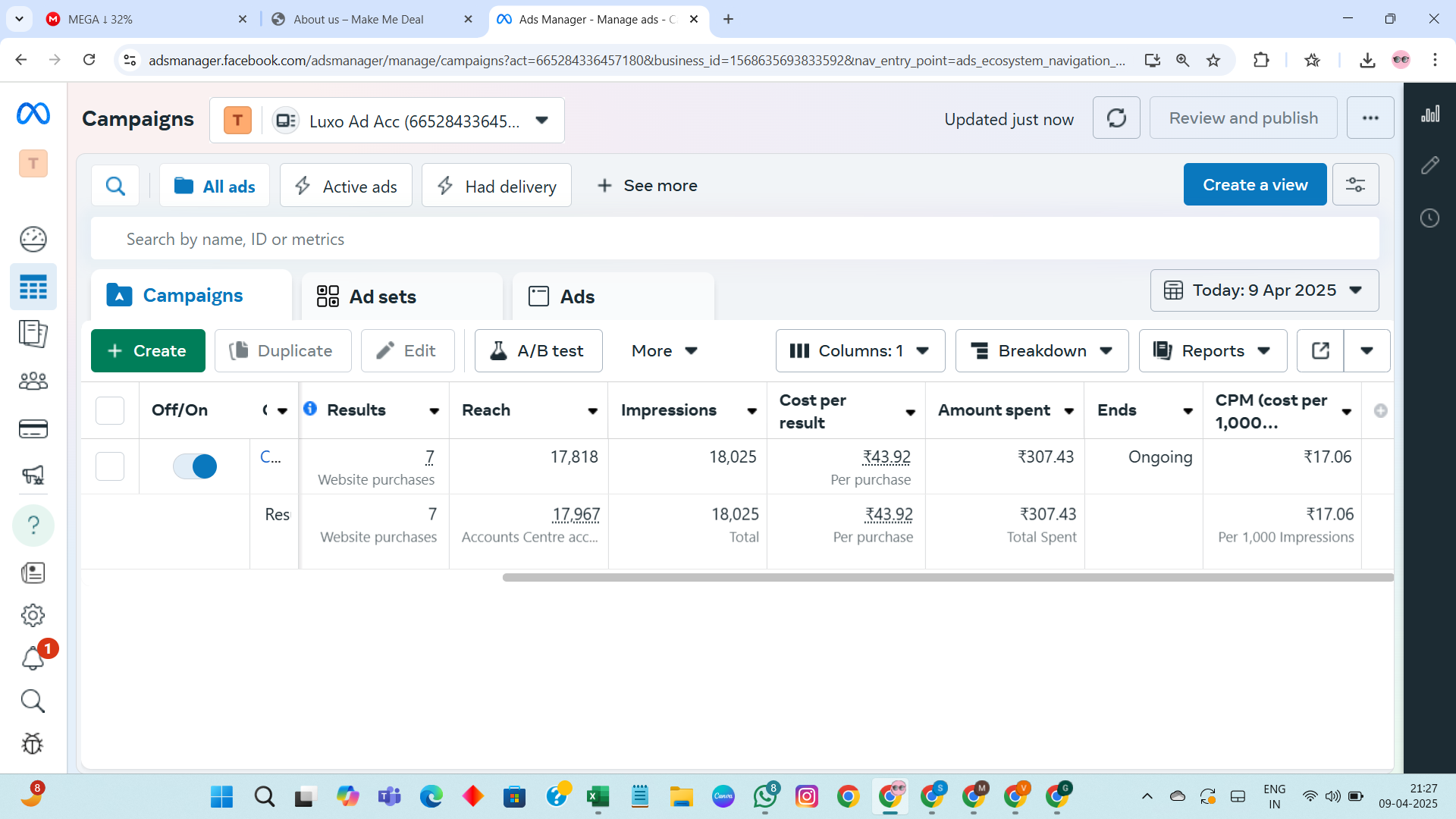Open the view settings sliders icon
1456x819 pixels.
pyautogui.click(x=1355, y=185)
